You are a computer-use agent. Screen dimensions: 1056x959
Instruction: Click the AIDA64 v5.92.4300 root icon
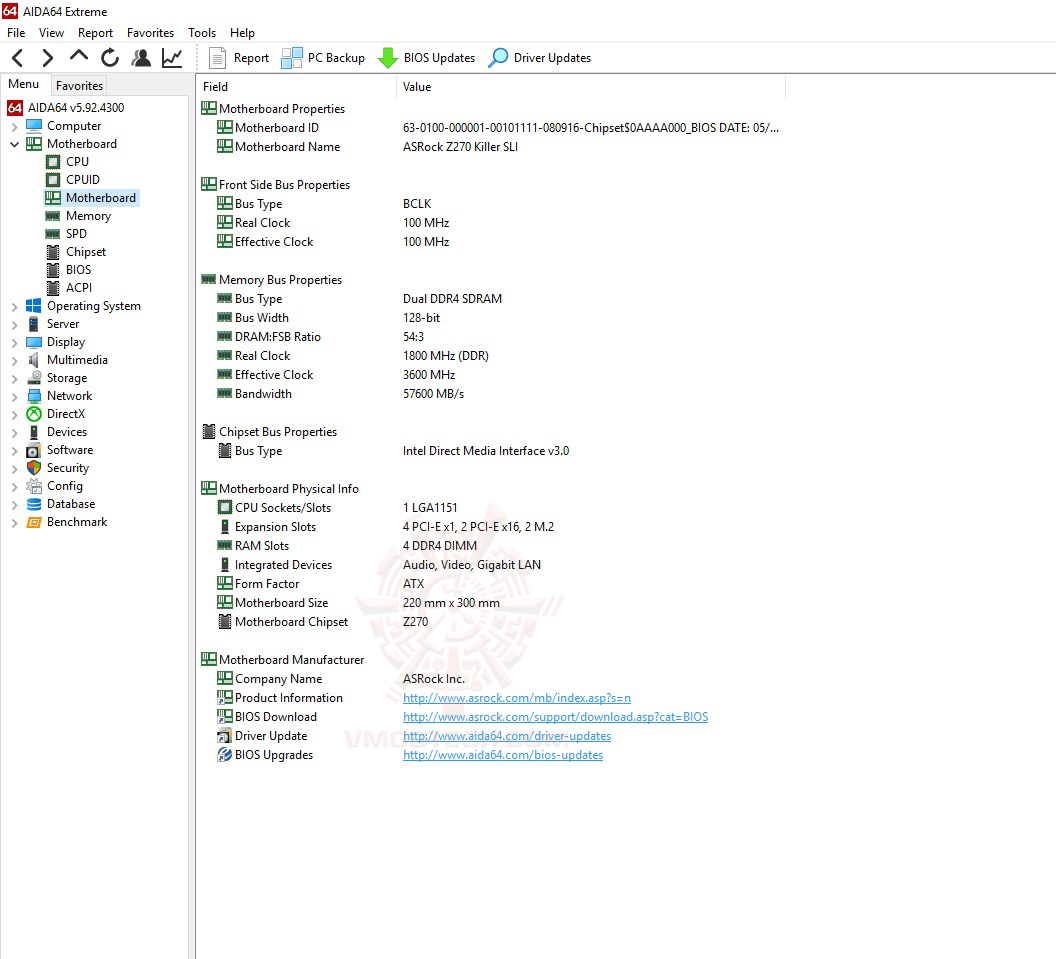point(15,108)
